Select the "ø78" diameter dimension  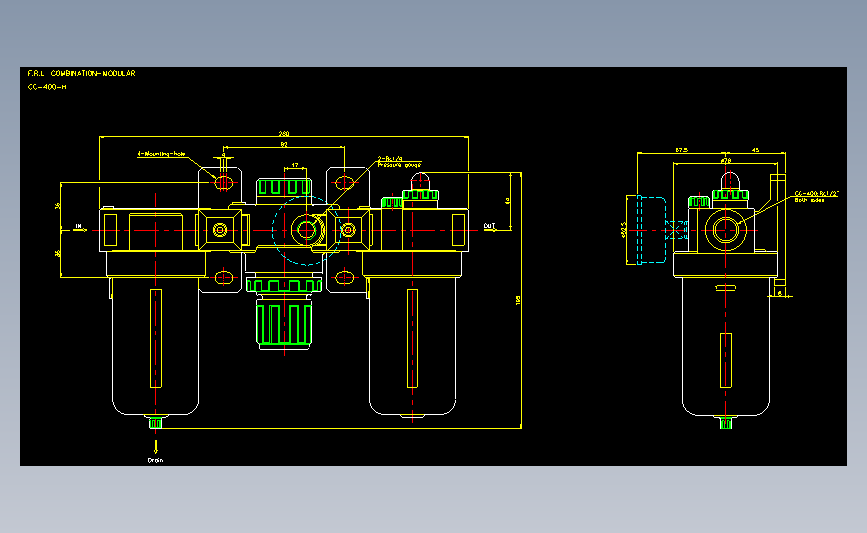click(x=726, y=160)
